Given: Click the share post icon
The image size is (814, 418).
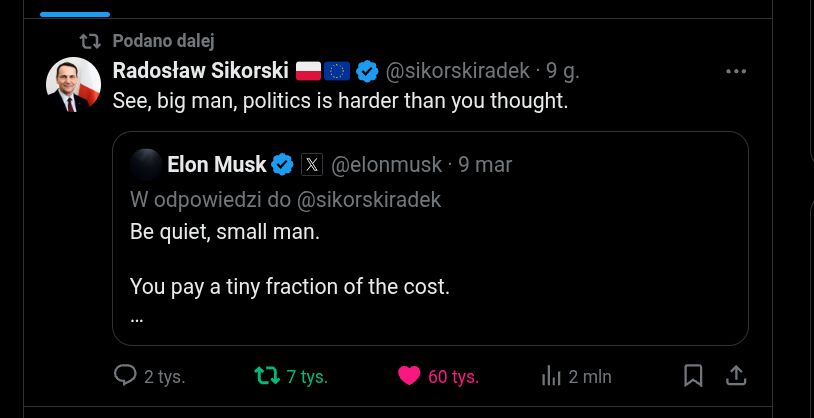Looking at the screenshot, I should 735,375.
